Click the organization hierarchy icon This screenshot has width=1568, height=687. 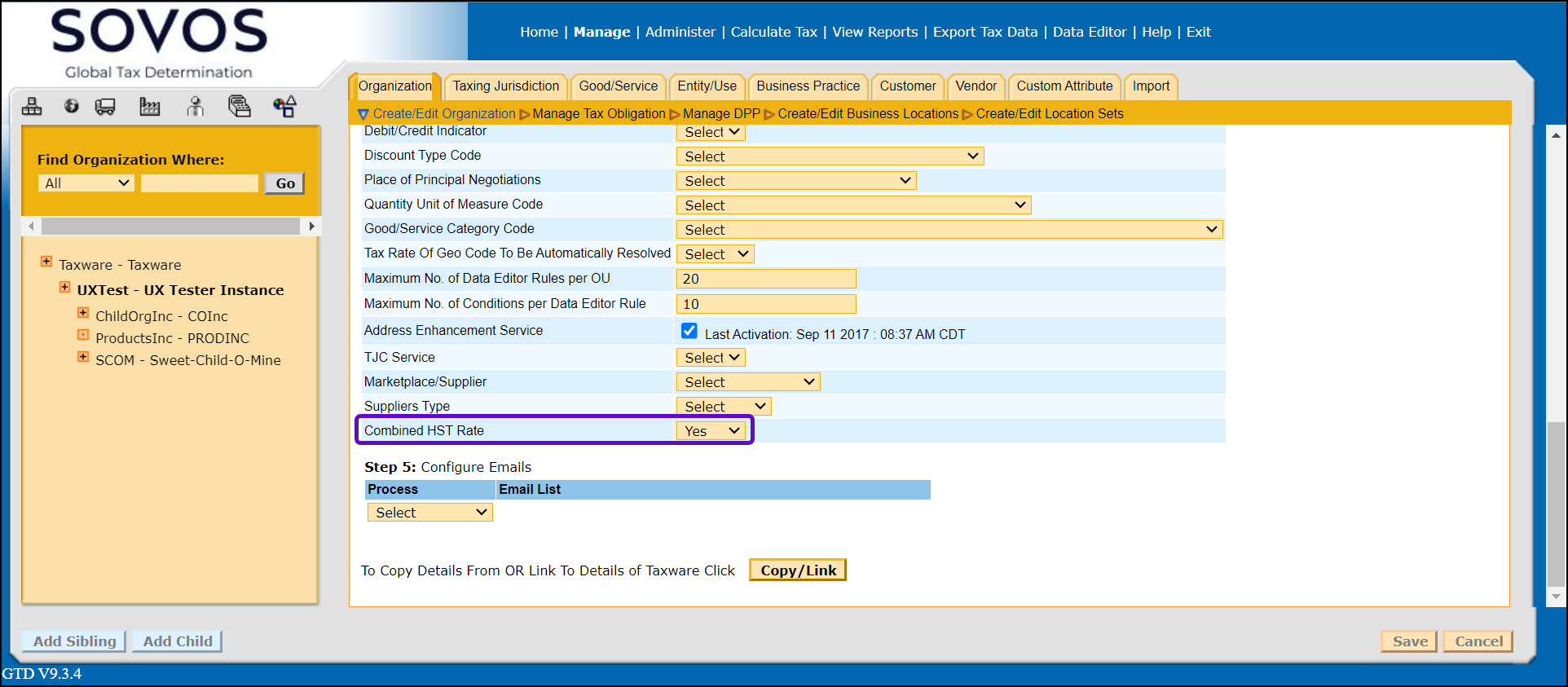32,107
